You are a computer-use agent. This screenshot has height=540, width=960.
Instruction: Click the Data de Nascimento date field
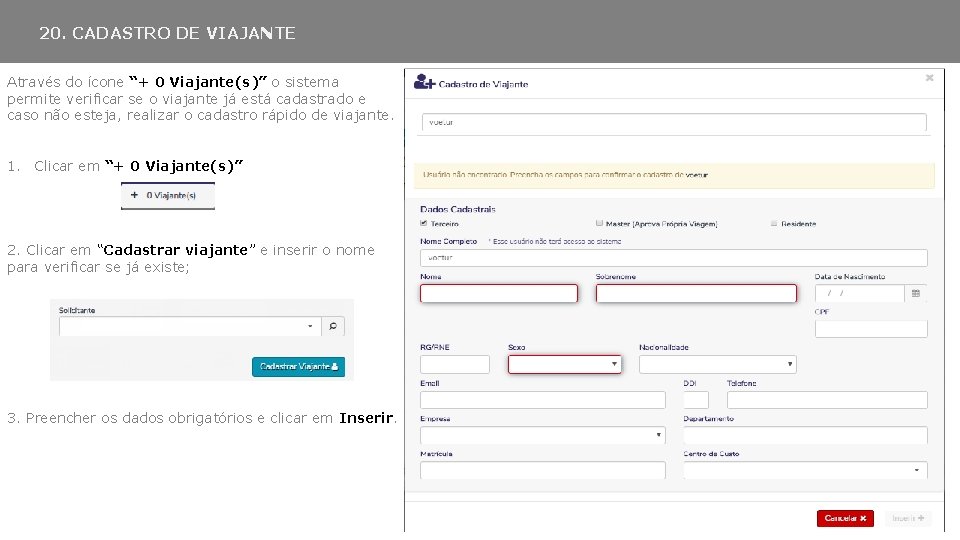point(860,293)
